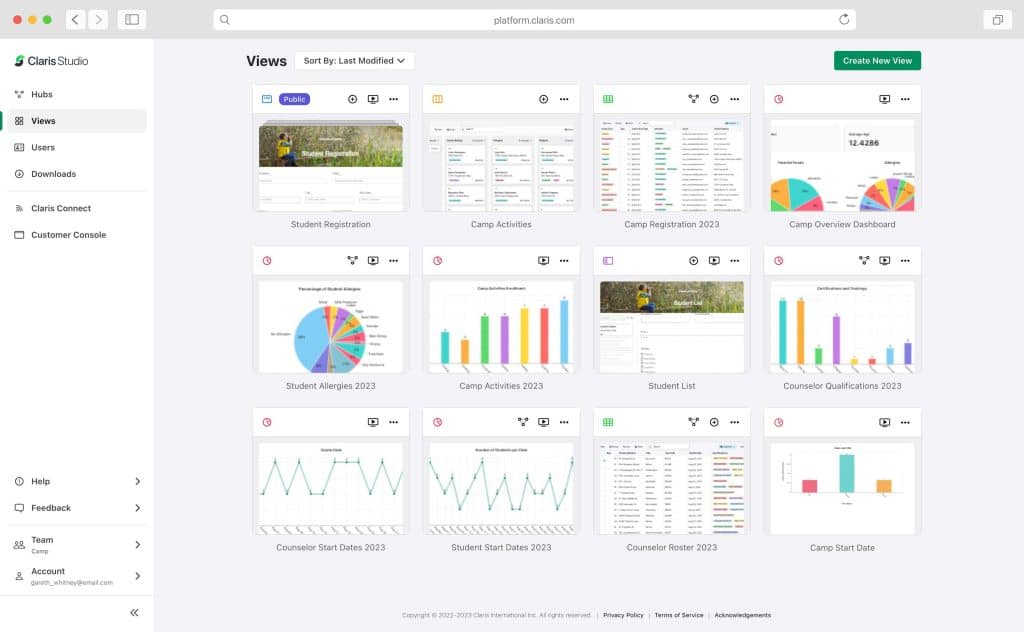Collapse the left sidebar with double chevron
Image resolution: width=1024 pixels, height=632 pixels.
point(134,613)
